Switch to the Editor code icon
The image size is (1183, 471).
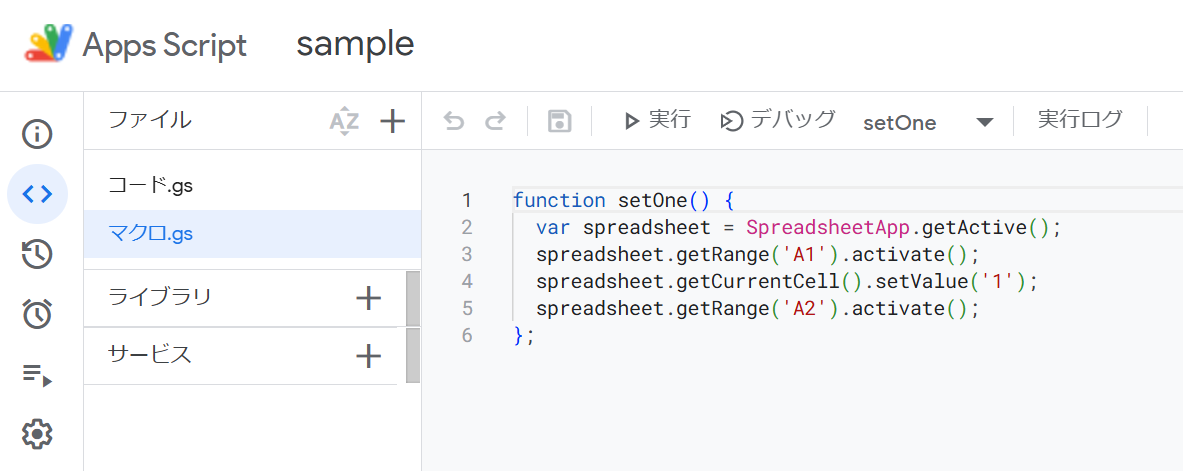point(37,194)
